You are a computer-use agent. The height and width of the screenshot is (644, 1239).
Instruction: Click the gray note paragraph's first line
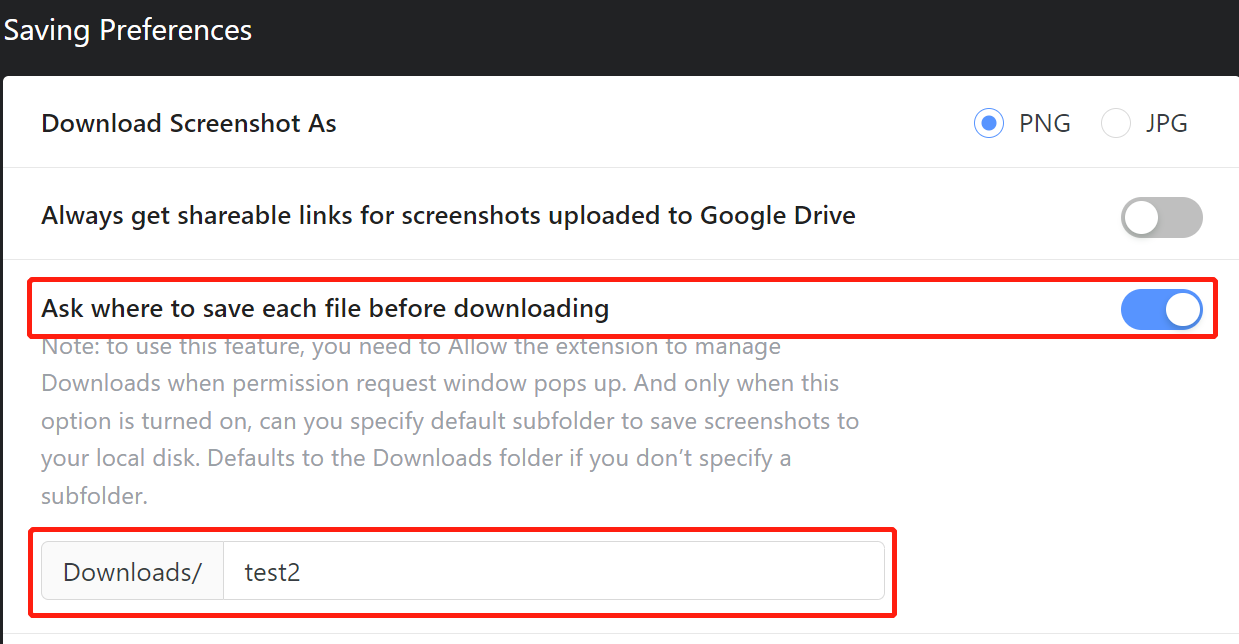411,348
